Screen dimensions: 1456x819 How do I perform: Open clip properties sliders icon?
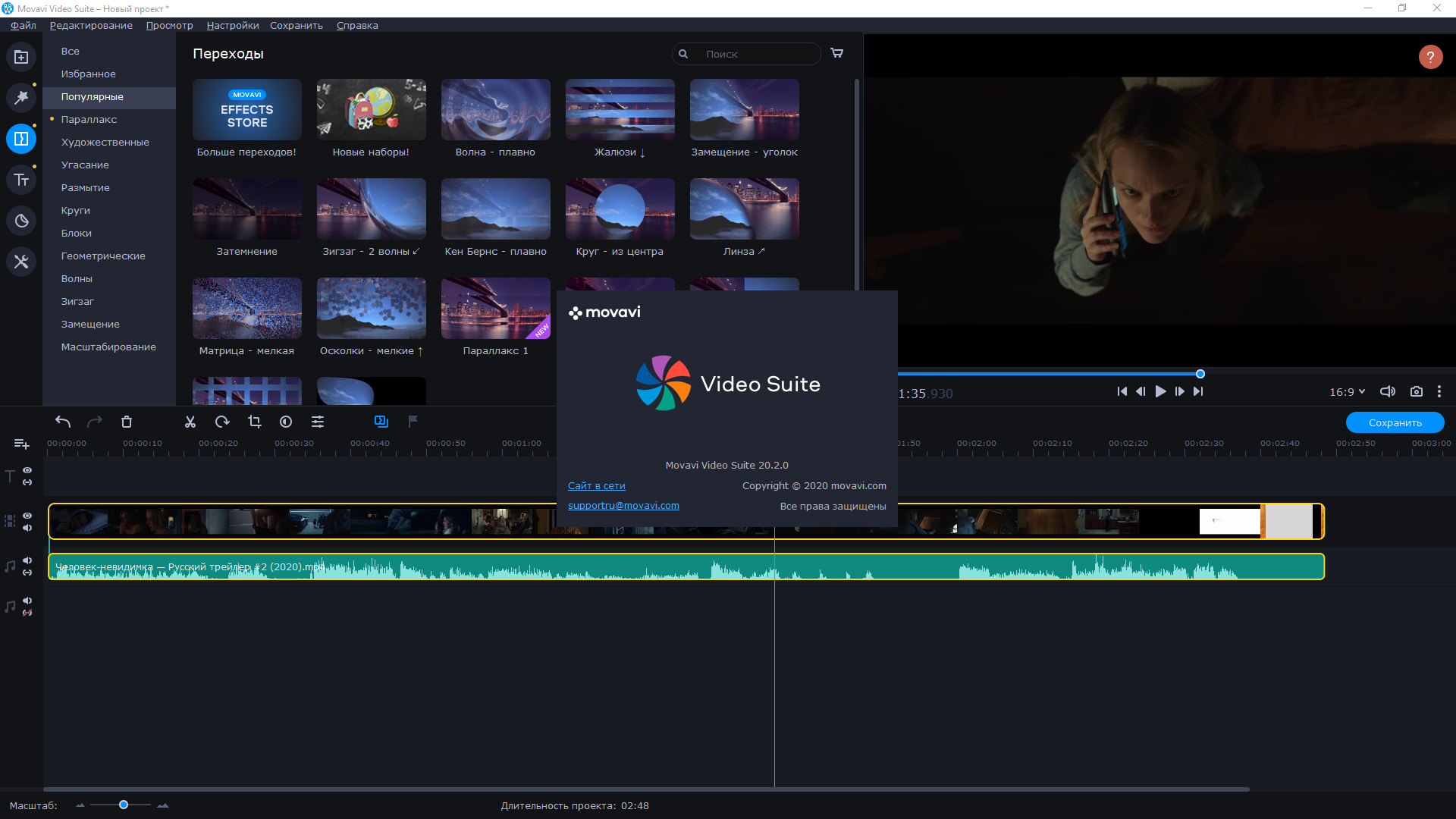click(x=318, y=422)
